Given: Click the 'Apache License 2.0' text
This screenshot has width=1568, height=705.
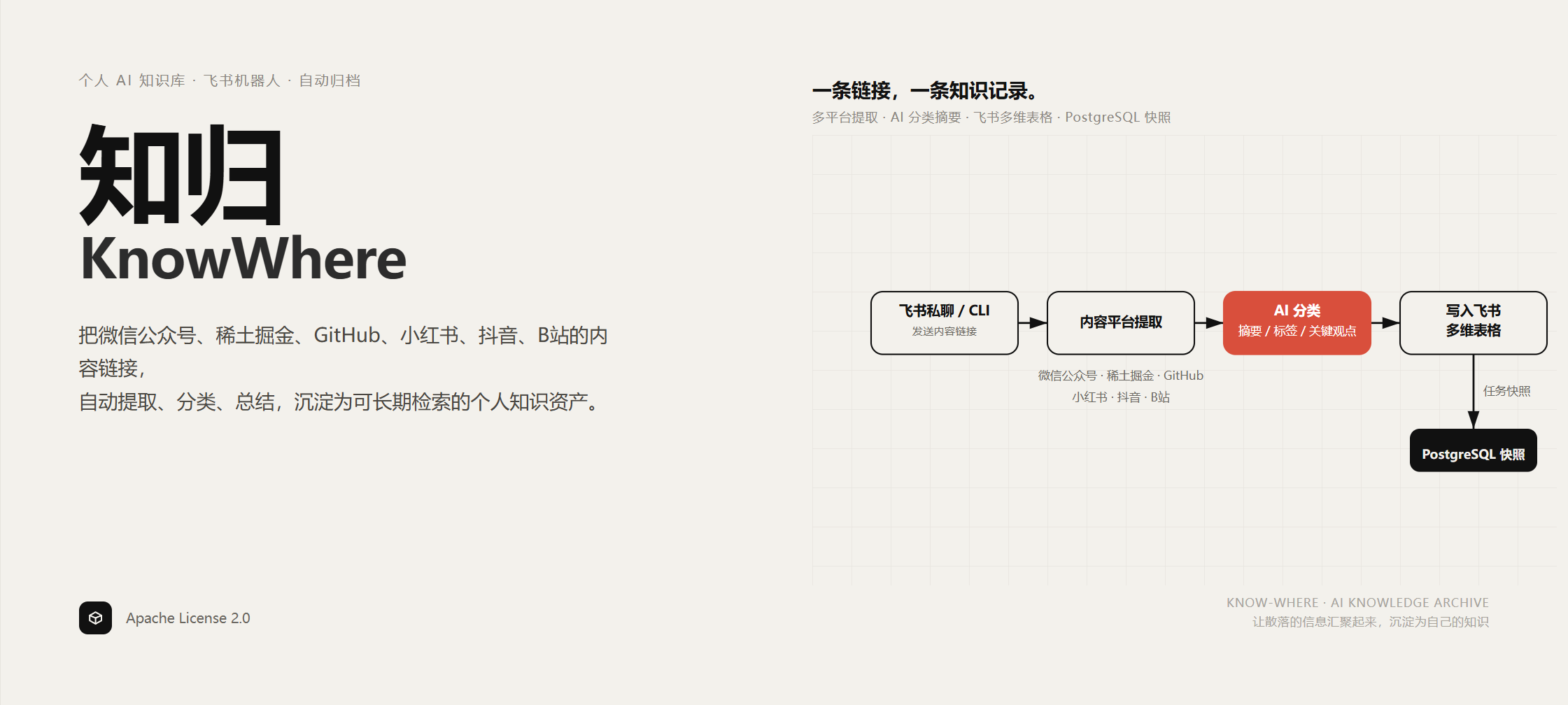Looking at the screenshot, I should pyautogui.click(x=188, y=618).
